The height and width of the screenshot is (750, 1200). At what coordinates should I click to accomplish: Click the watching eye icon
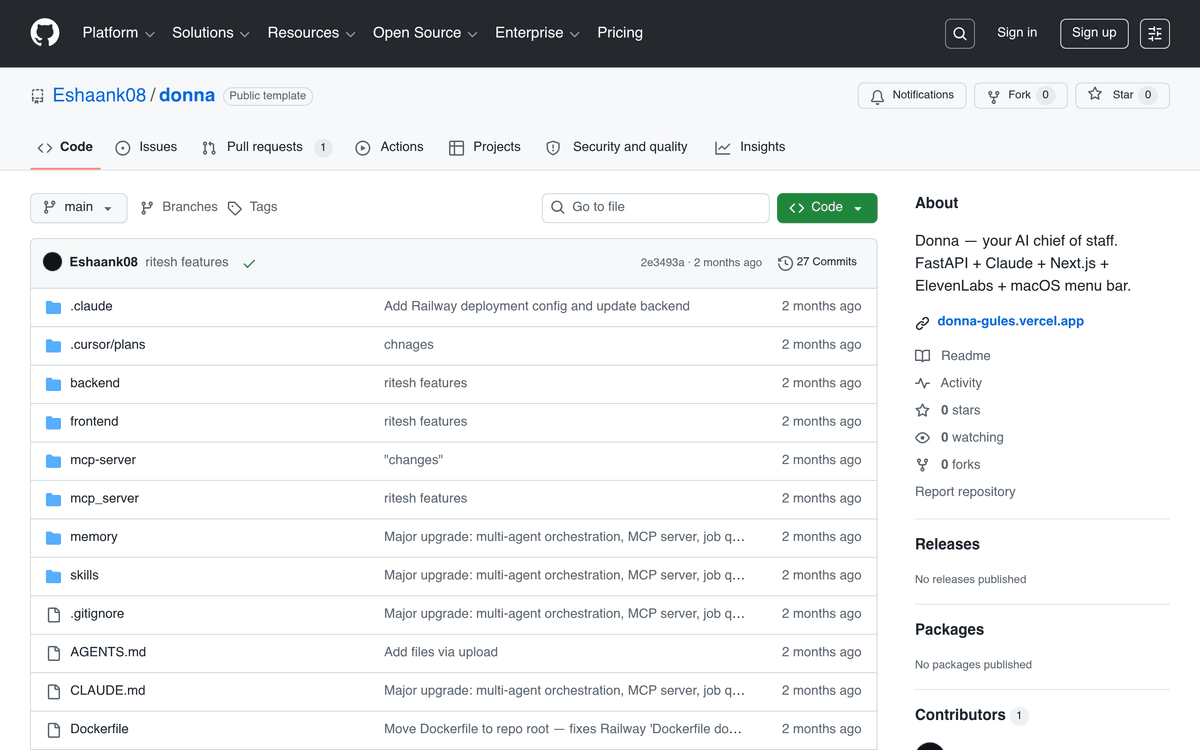pos(922,438)
